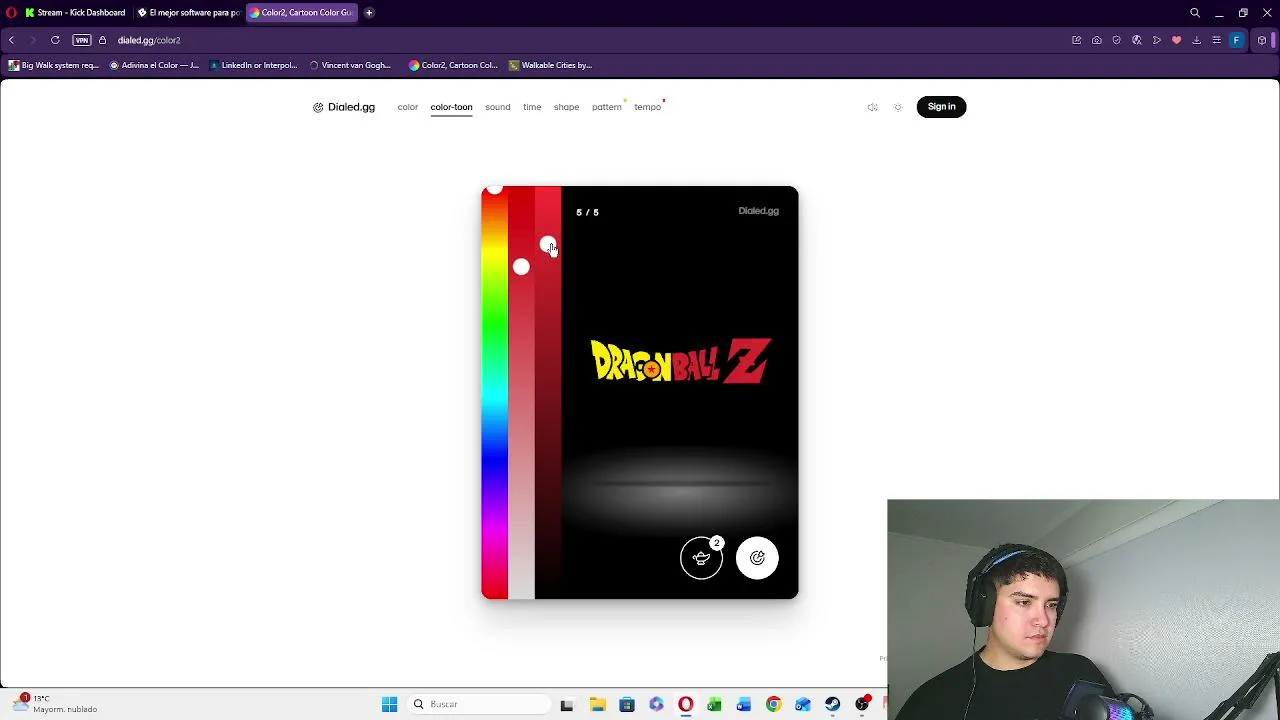Switch to the time game tab
The height and width of the screenshot is (720, 1280).
click(532, 107)
